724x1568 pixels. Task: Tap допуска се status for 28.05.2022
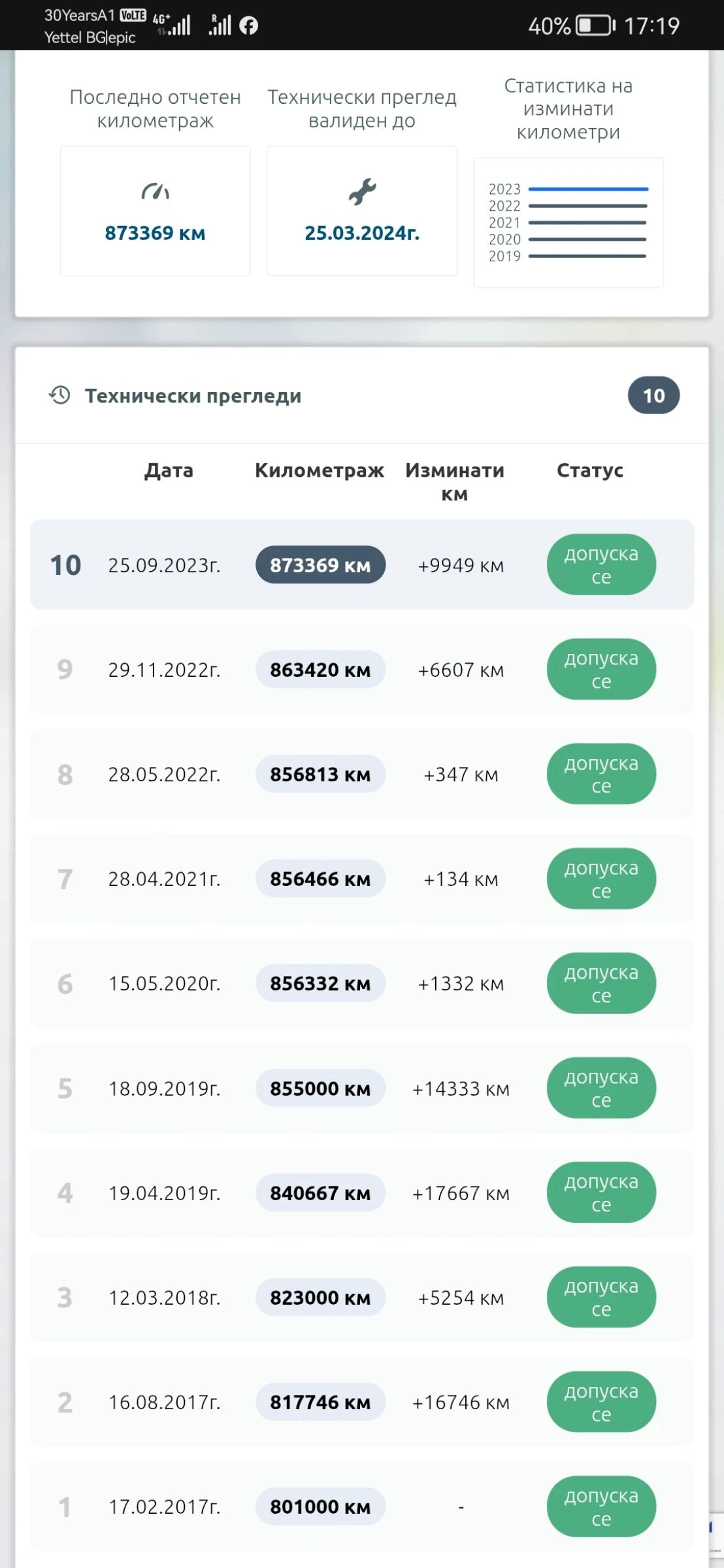click(601, 774)
